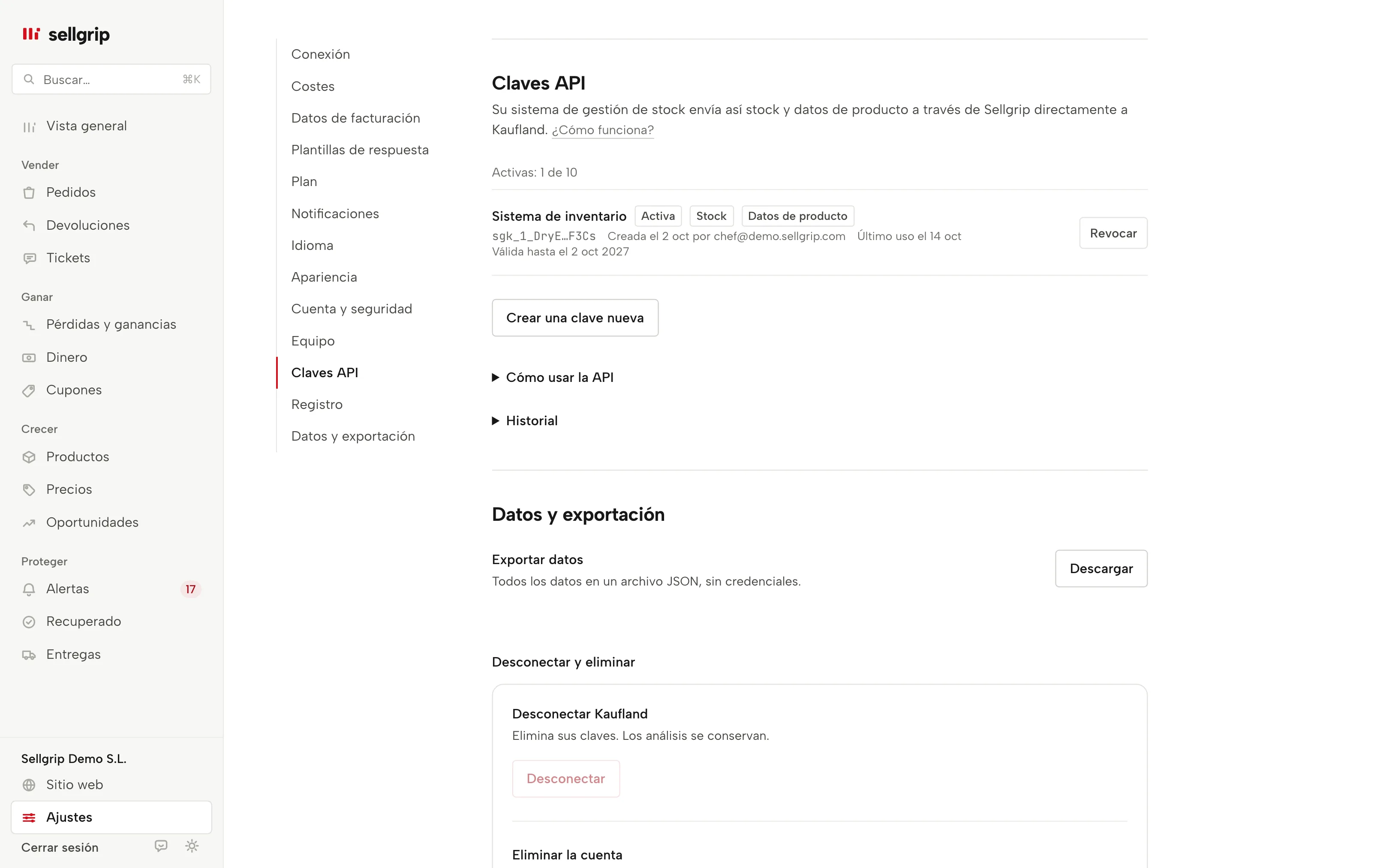Expand the Historial section
This screenshot has height=868, width=1389.
525,421
